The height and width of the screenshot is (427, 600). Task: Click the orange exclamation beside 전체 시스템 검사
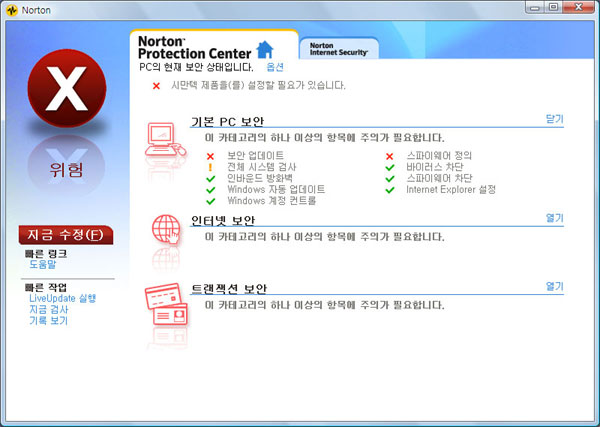[210, 167]
